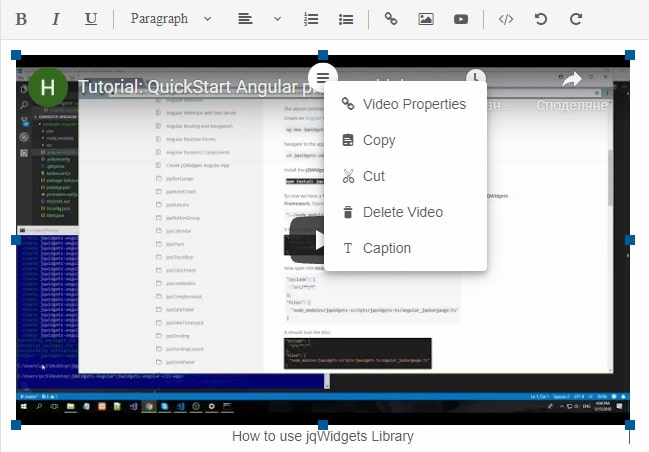Open the video quick menu button
Image resolution: width=649 pixels, height=452 pixels.
(x=323, y=77)
